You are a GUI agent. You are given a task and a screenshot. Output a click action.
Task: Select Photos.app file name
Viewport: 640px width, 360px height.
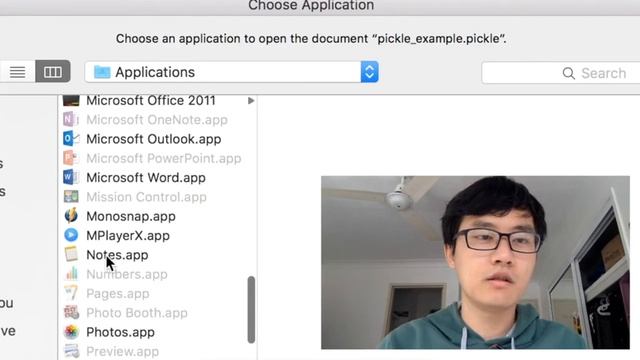(120, 332)
